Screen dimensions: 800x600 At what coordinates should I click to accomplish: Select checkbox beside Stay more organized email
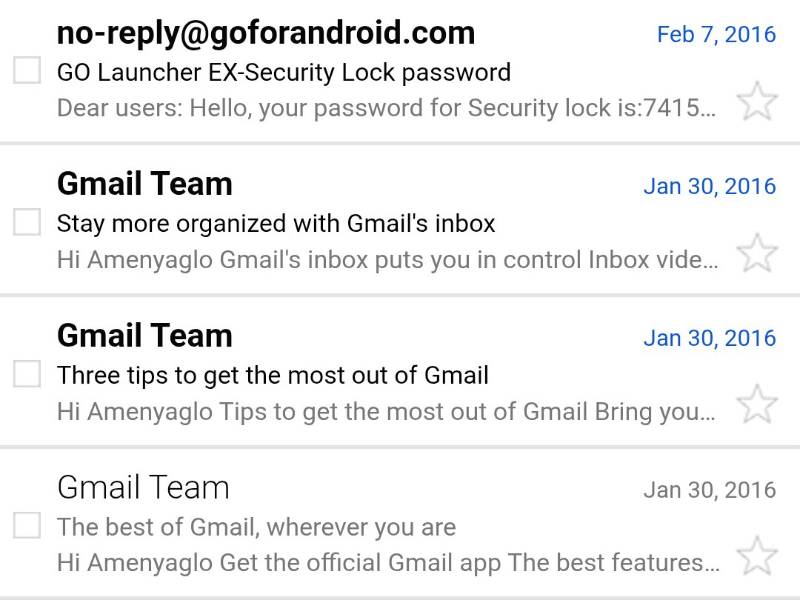coord(27,221)
